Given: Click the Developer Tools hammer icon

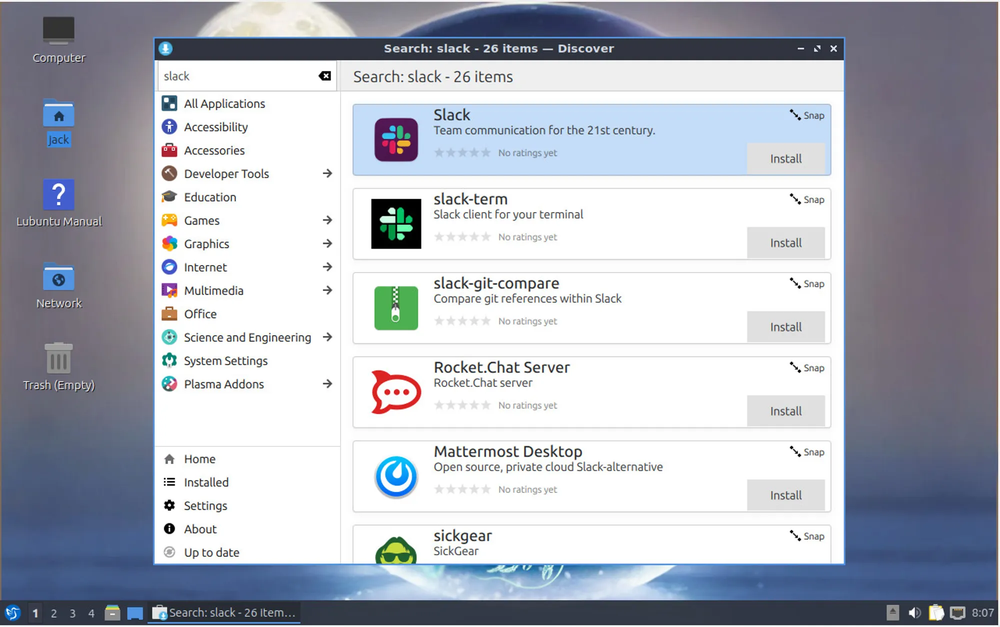Looking at the screenshot, I should (x=169, y=173).
